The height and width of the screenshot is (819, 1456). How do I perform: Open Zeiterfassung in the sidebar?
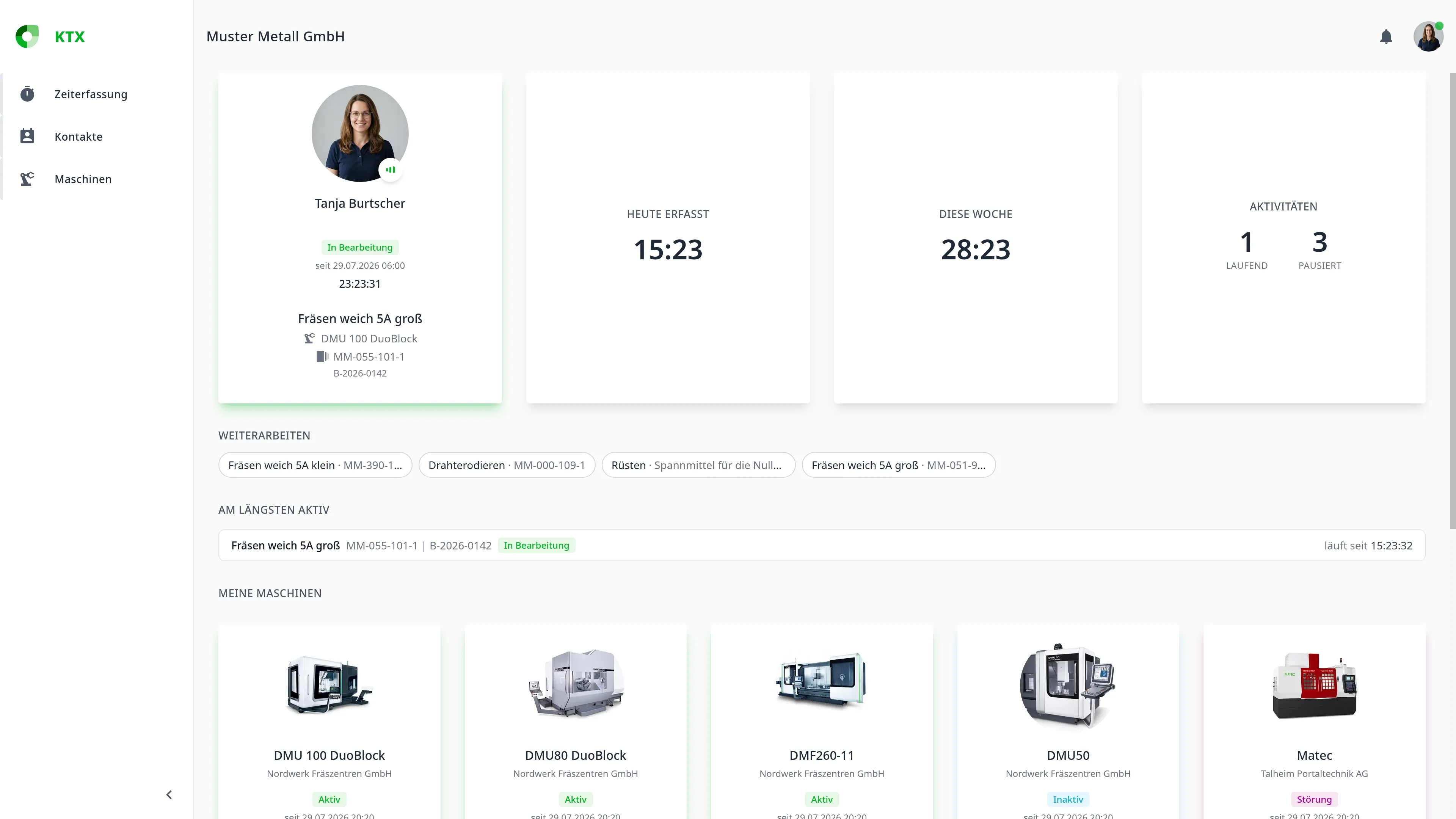point(97,94)
